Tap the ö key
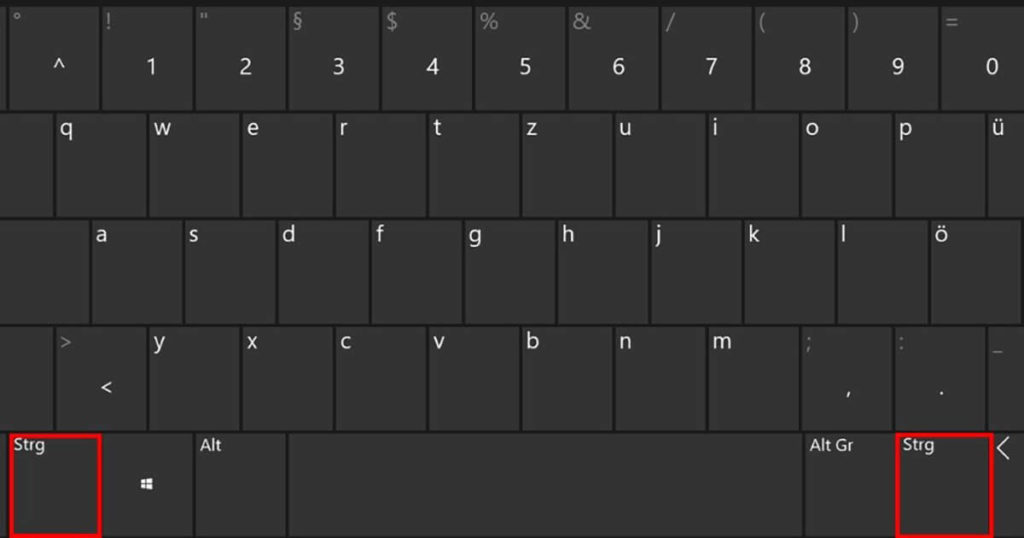 click(x=975, y=272)
